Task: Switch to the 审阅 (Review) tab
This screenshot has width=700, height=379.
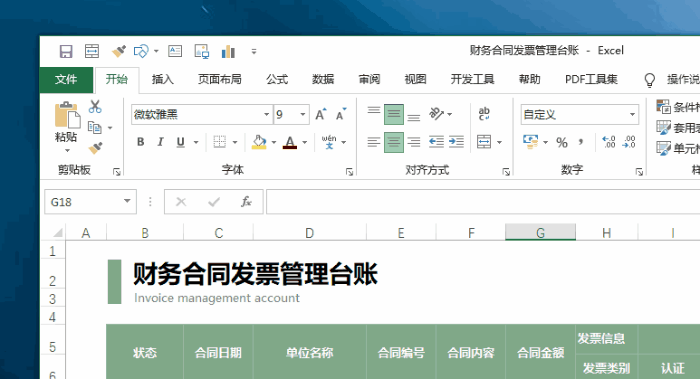Action: pos(369,79)
